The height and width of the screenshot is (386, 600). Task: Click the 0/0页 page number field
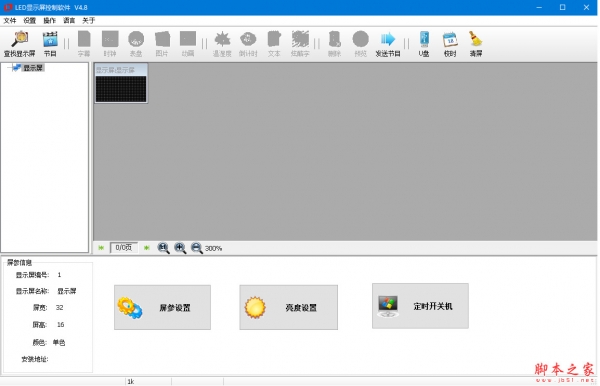click(124, 248)
